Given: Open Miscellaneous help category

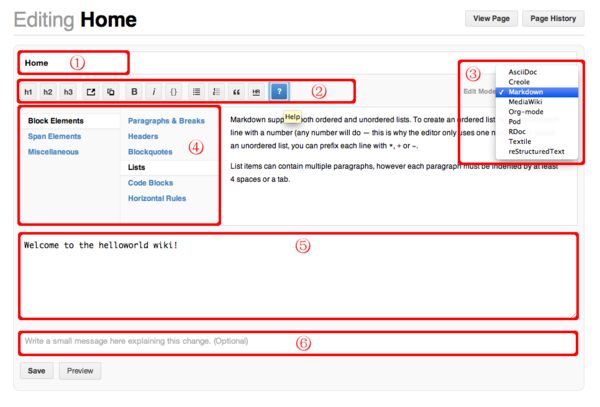Looking at the screenshot, I should [x=53, y=152].
